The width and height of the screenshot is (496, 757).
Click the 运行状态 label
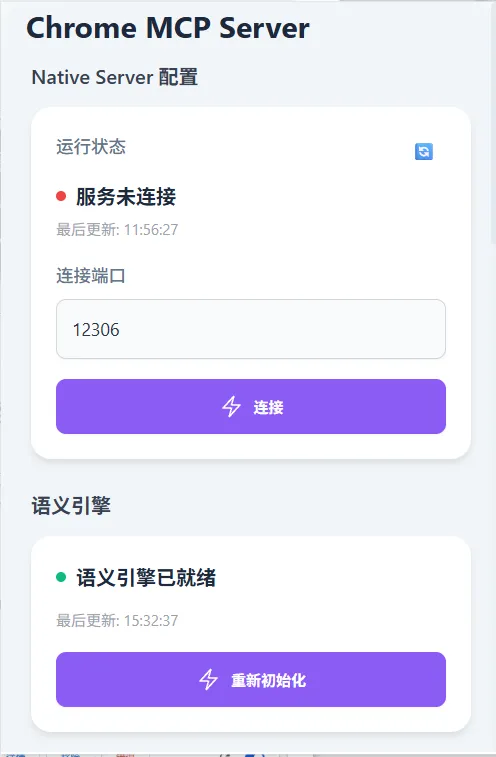coord(91,147)
